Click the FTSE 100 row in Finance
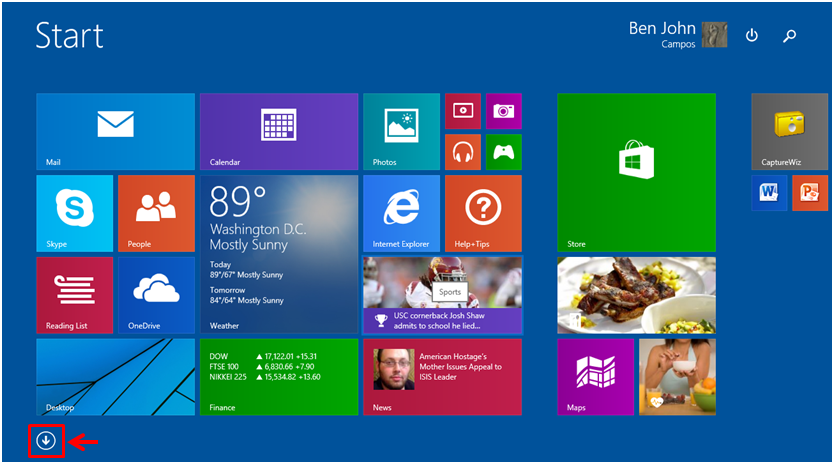833x463 pixels. 261,366
